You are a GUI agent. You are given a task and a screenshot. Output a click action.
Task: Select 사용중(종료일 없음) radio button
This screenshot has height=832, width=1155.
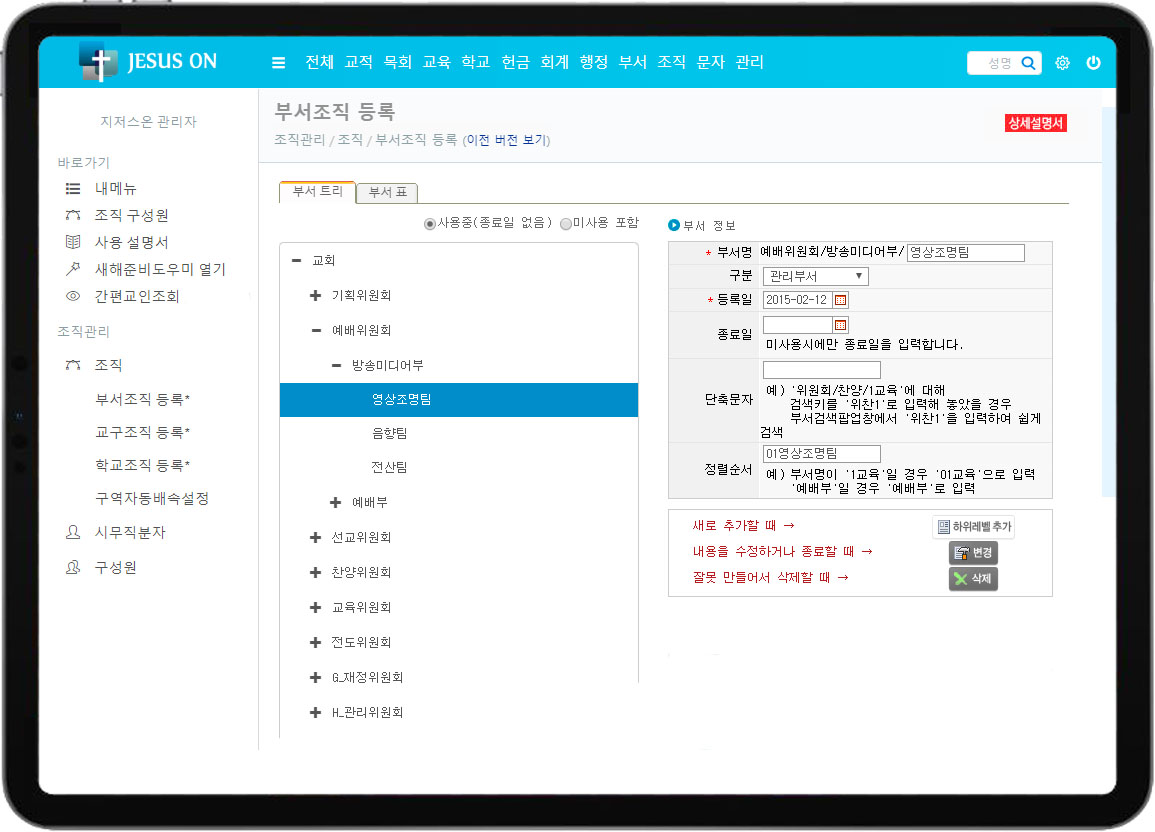point(430,224)
